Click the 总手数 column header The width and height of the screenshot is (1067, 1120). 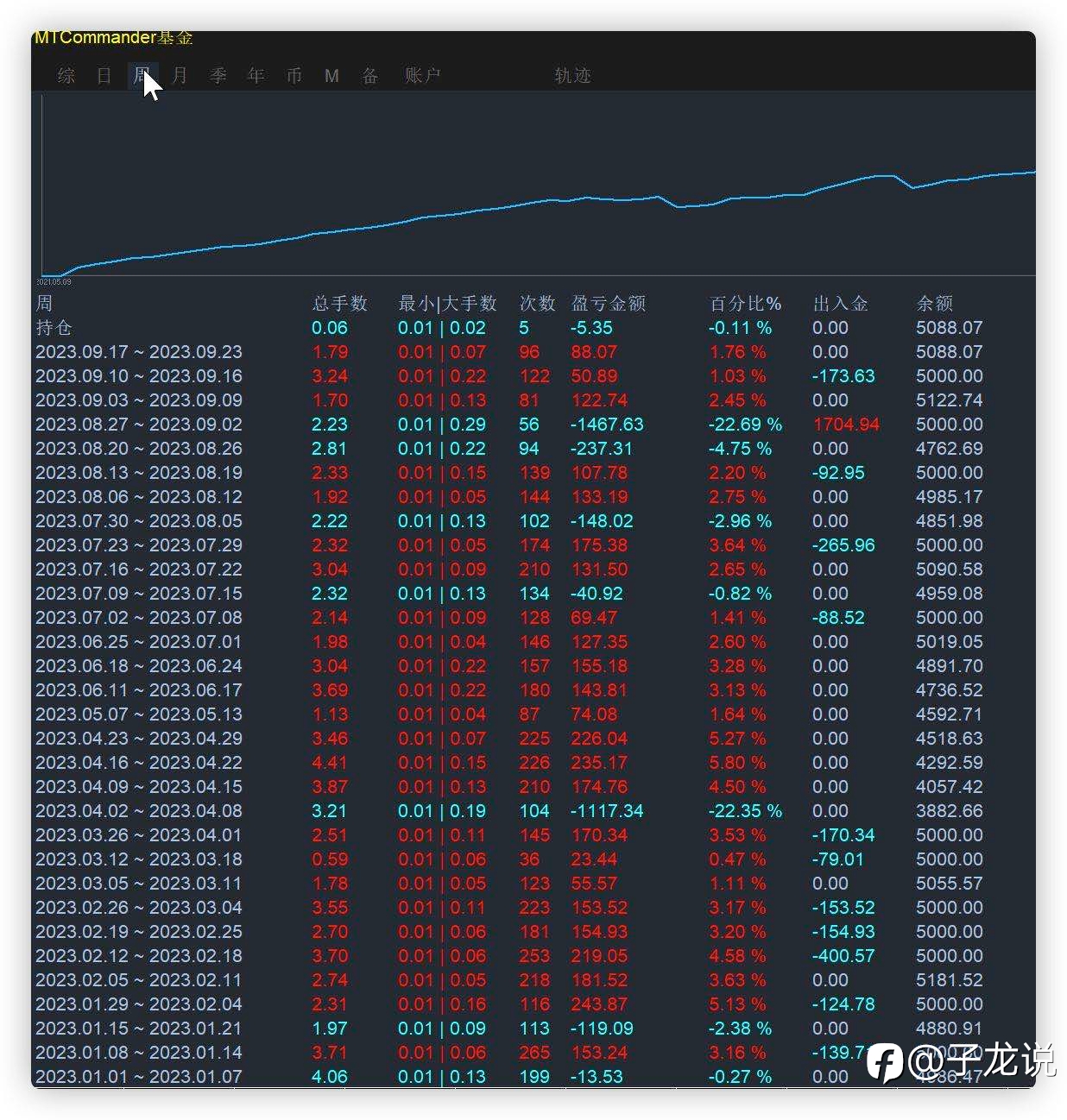pos(340,304)
